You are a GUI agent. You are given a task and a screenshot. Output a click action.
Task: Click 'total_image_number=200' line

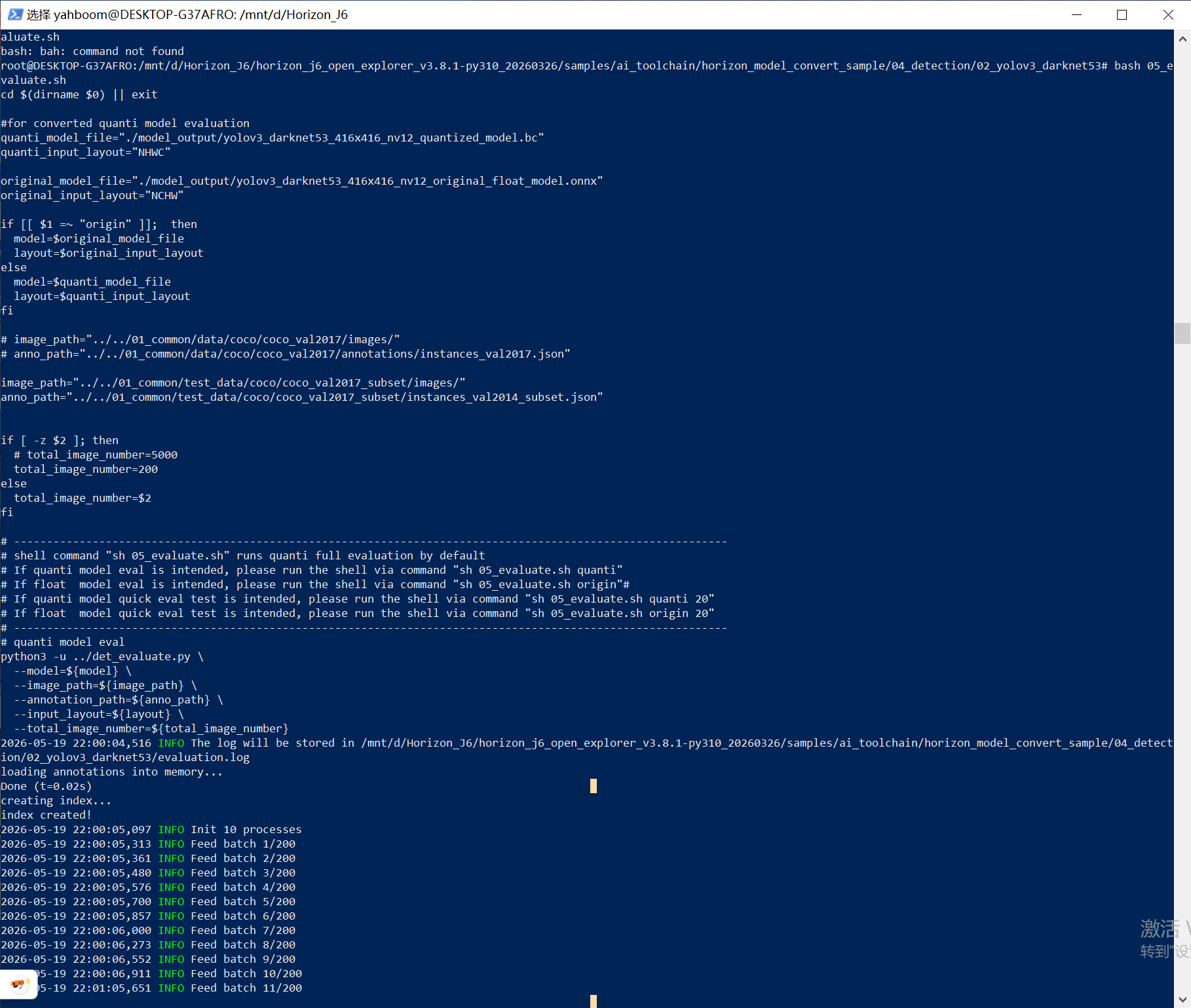click(x=86, y=469)
